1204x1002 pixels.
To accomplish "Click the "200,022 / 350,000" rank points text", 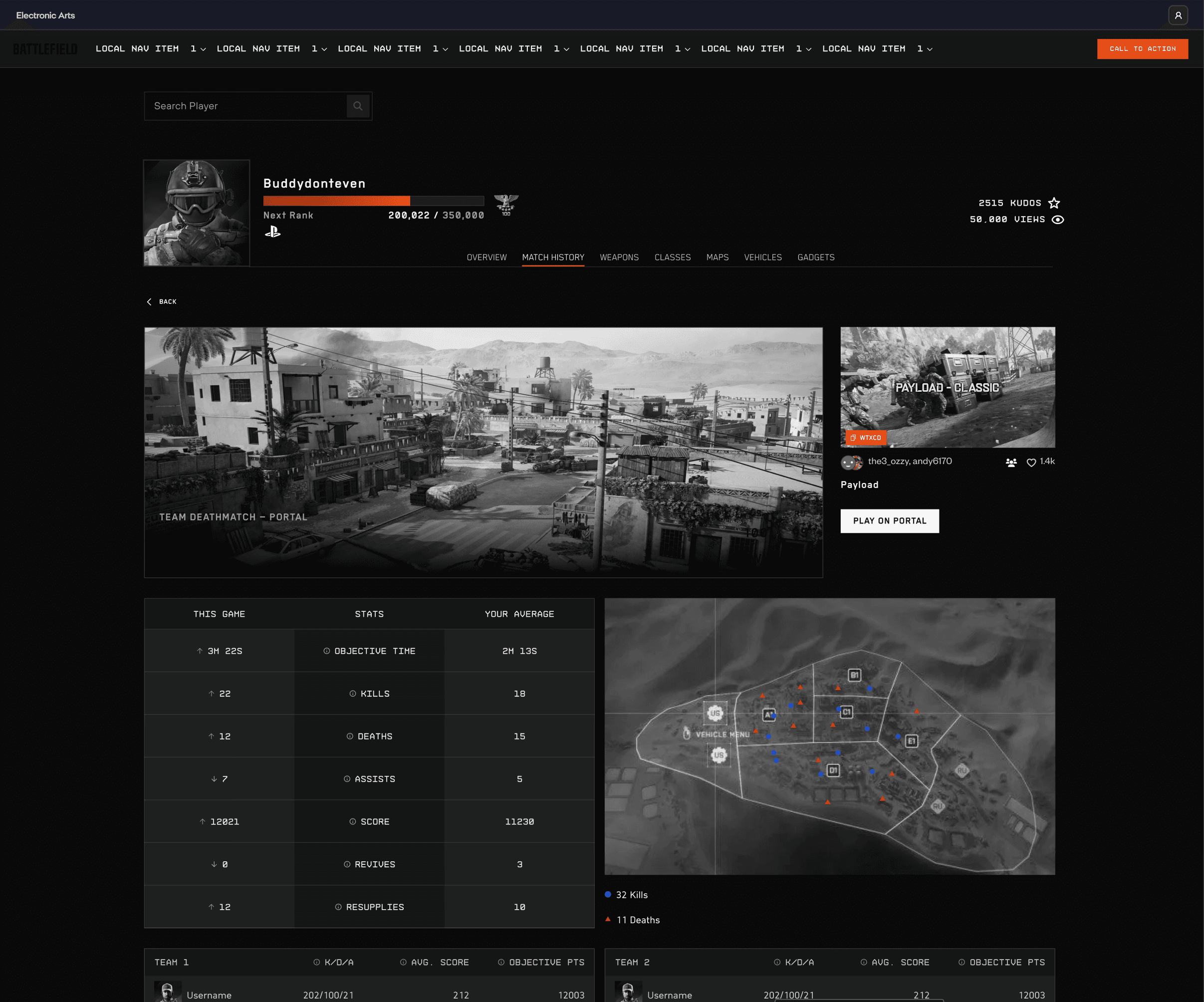I will tap(436, 216).
